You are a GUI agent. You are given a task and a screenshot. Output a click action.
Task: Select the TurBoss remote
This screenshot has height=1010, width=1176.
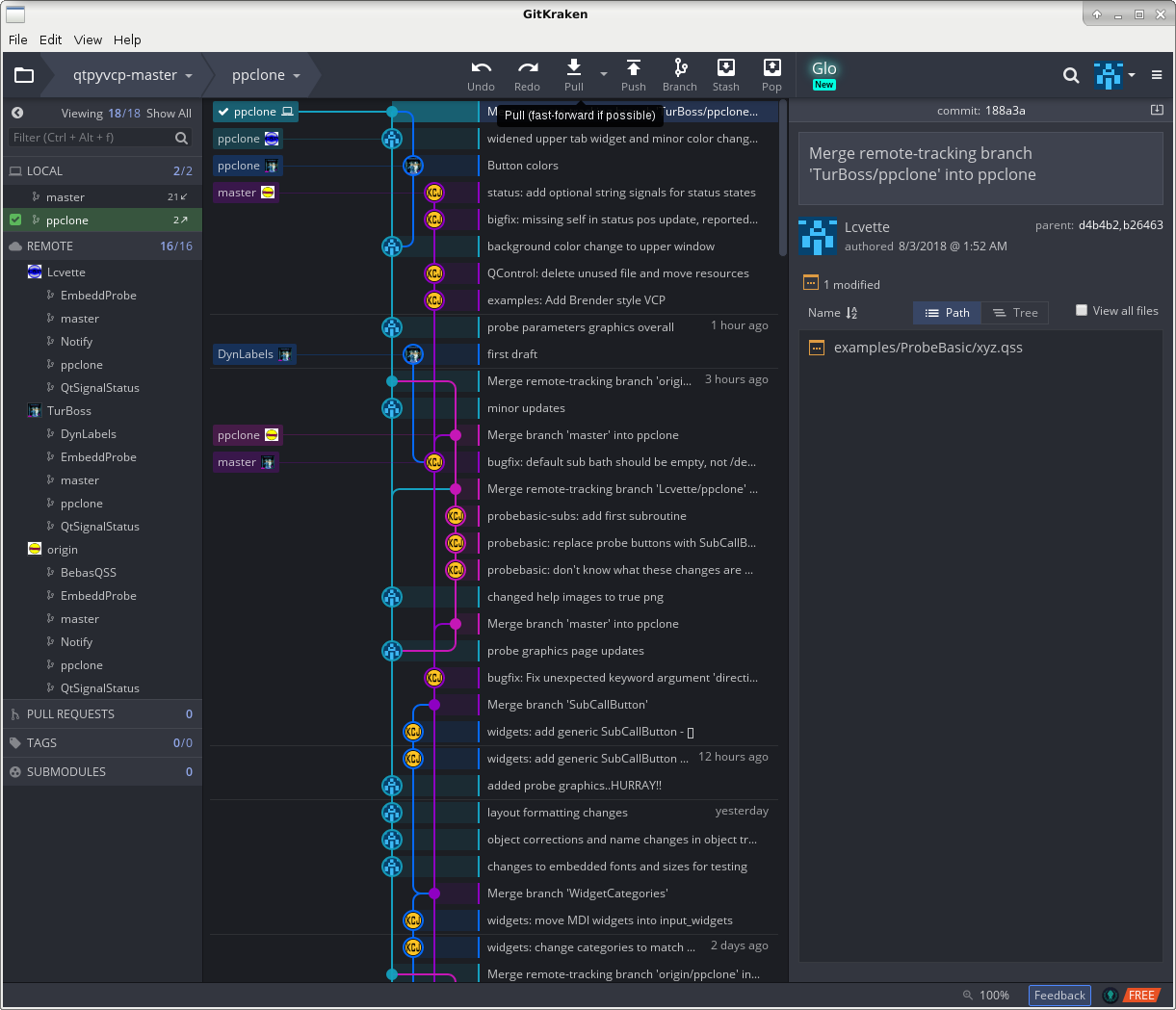102,411
